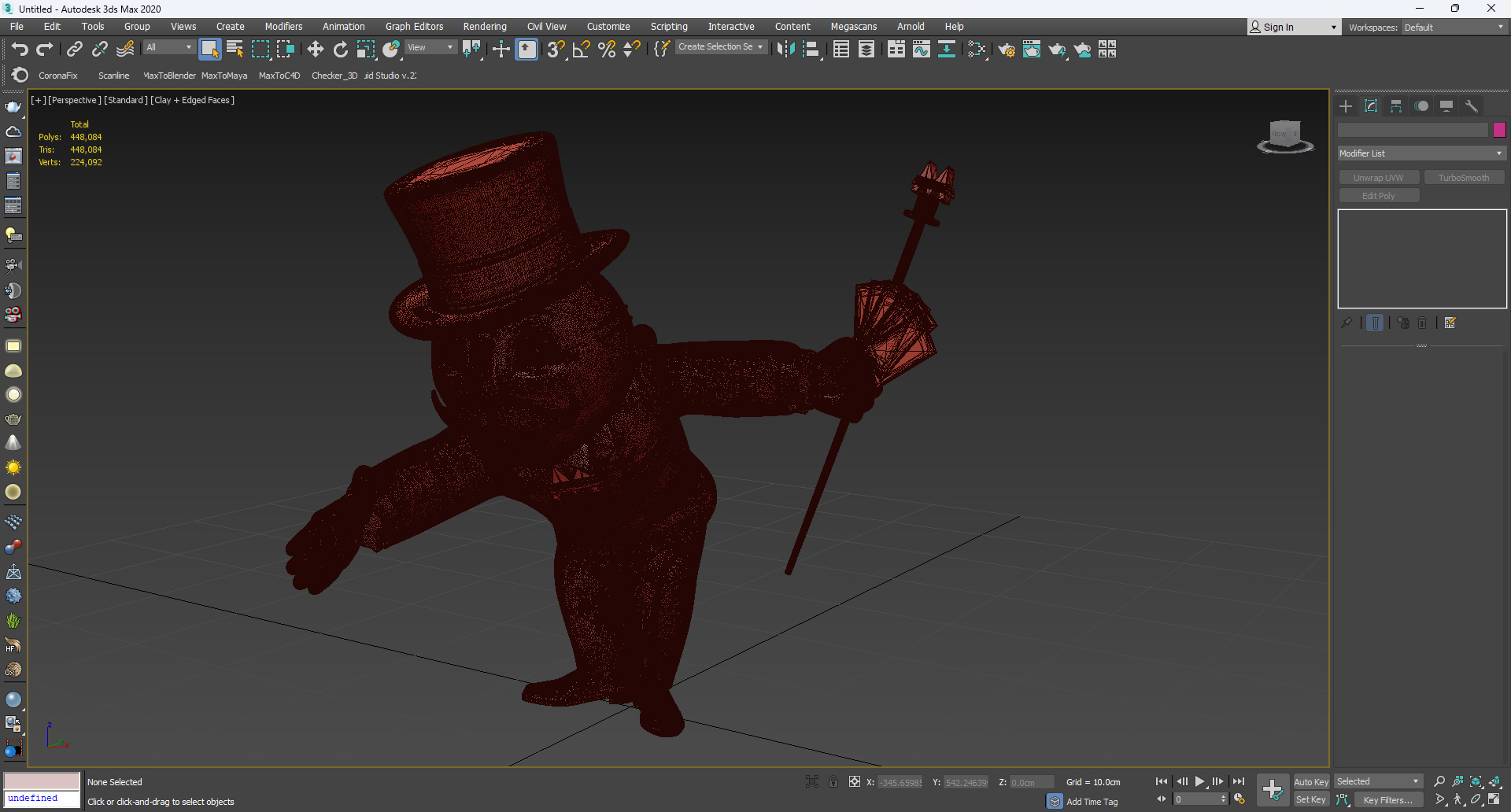Click the viewport [Perspective] label menu
This screenshot has width=1511, height=812.
pyautogui.click(x=75, y=100)
